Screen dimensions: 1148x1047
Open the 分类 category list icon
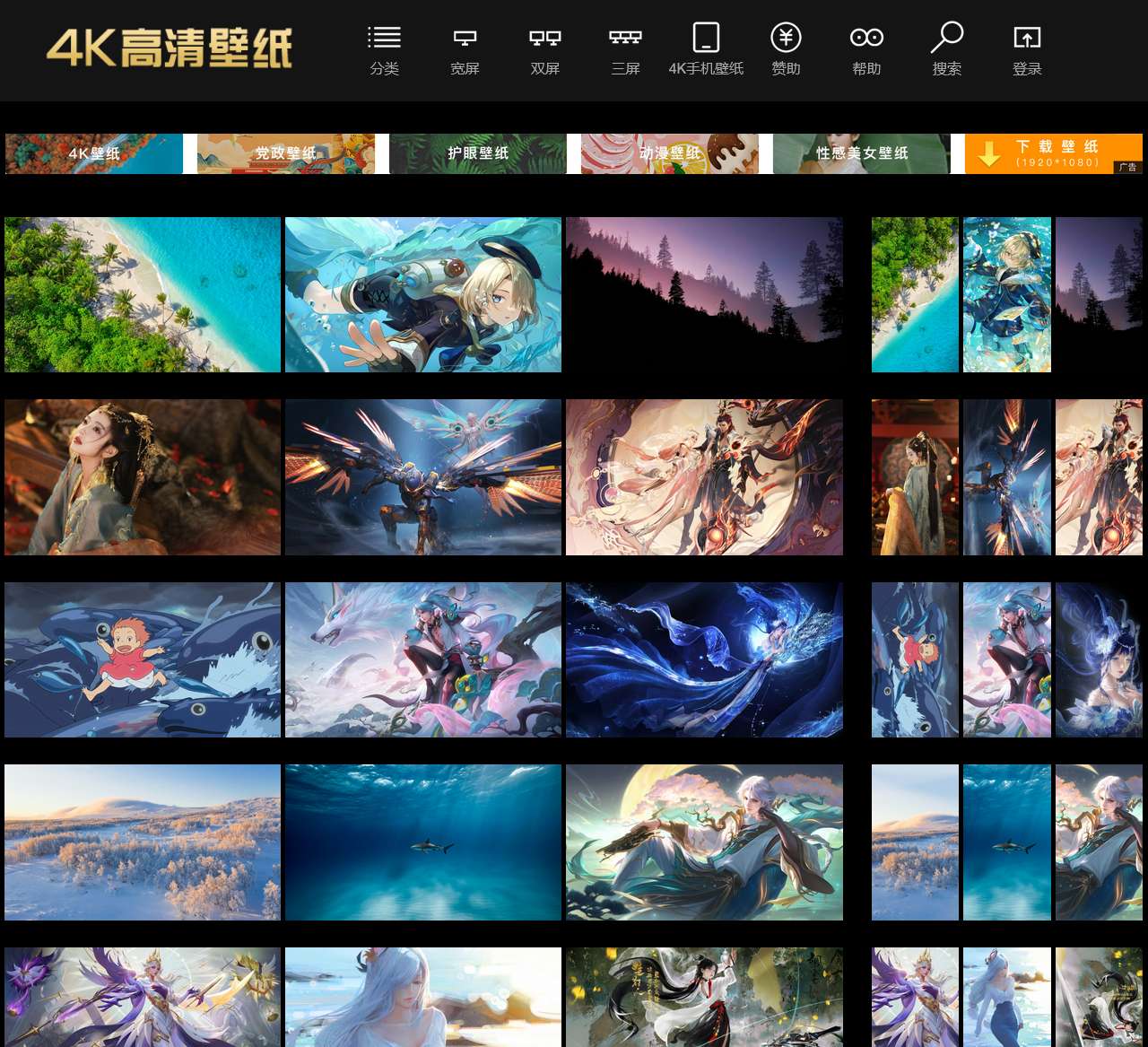point(384,39)
